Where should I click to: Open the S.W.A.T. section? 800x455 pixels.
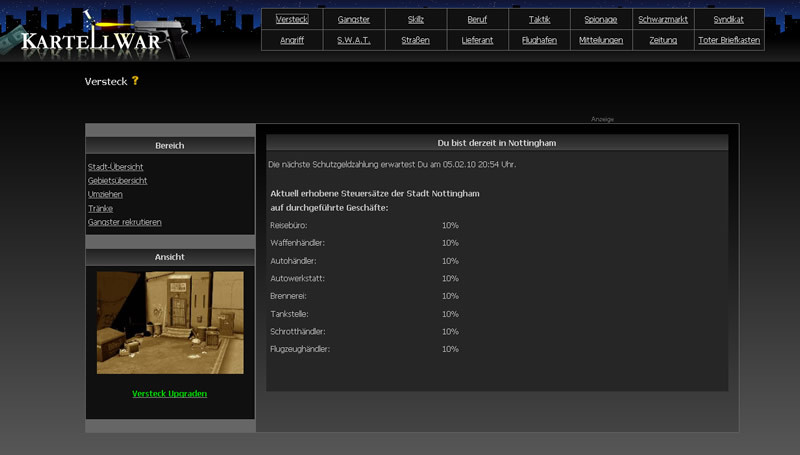pyautogui.click(x=354, y=40)
